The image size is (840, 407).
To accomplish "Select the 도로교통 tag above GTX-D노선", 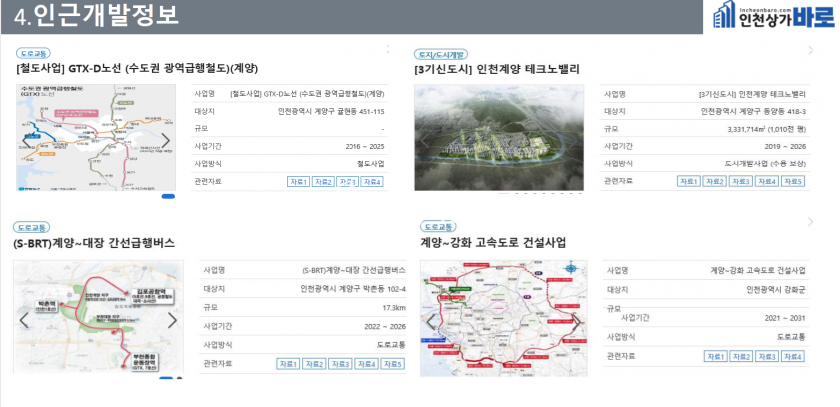I will click(34, 53).
